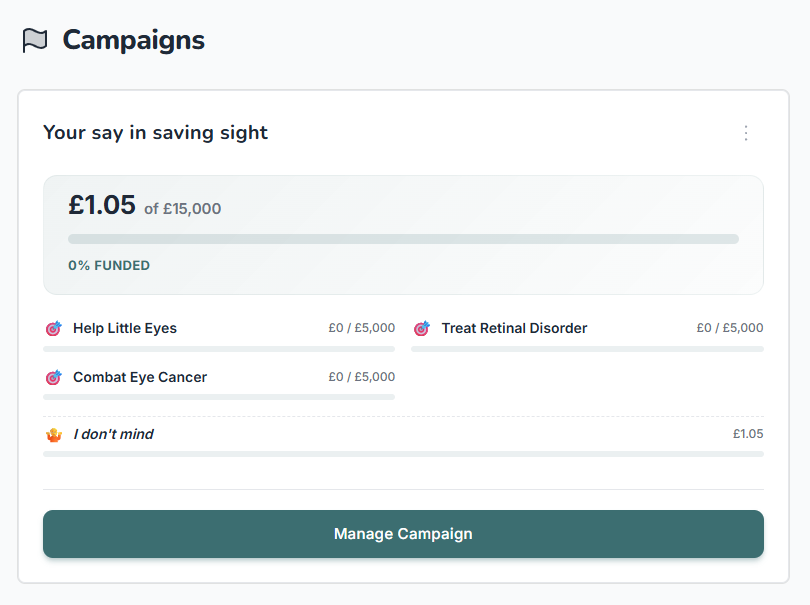Click target icon beside Treat Retinal Disorder
Screen dimensions: 810x605
coord(422,328)
